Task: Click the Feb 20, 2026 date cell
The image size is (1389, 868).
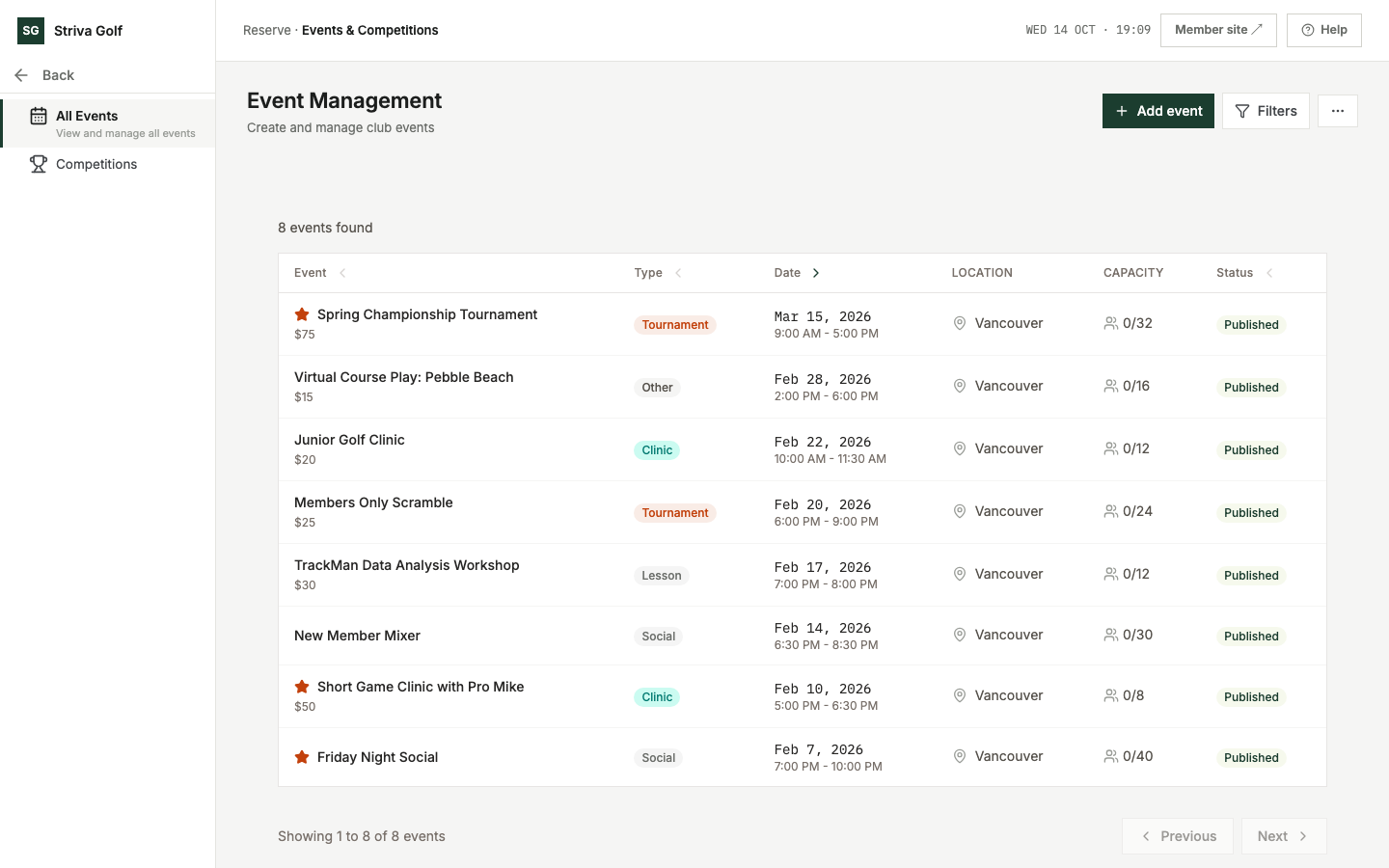Action: pos(823,504)
